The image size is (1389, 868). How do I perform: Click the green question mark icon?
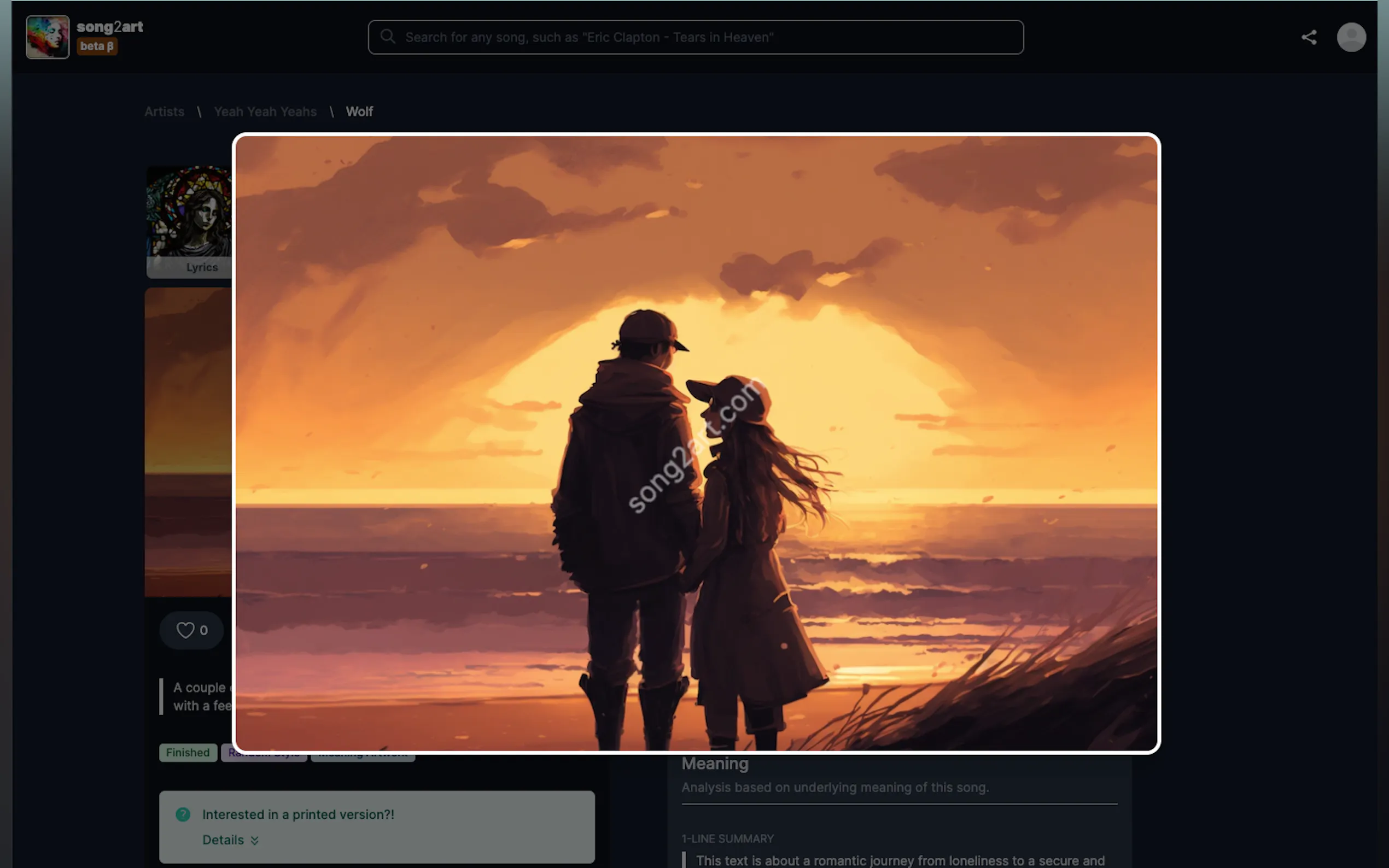click(183, 814)
